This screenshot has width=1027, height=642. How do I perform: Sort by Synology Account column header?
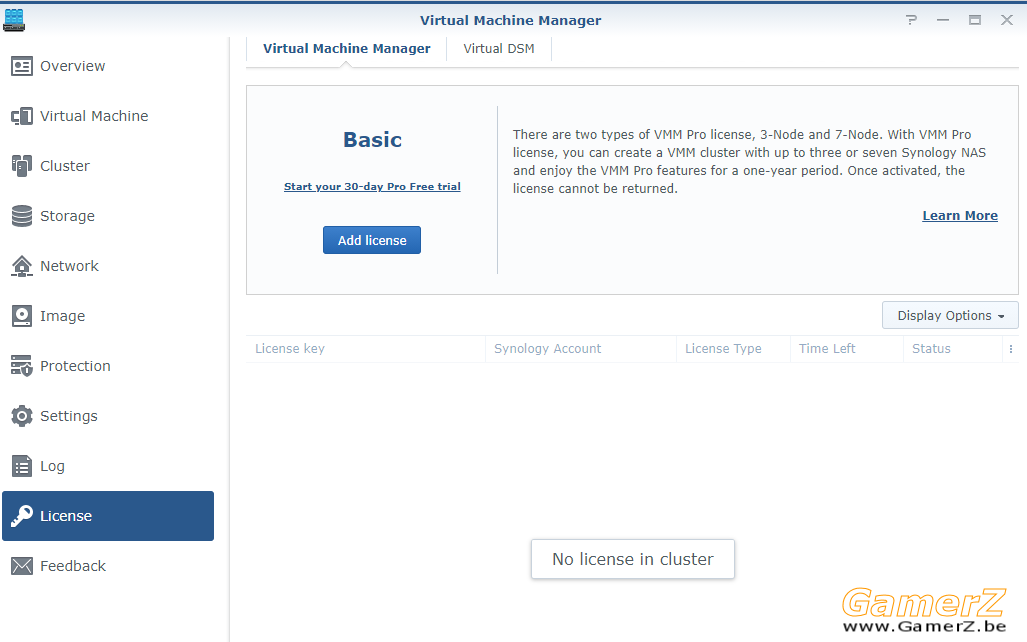click(580, 349)
